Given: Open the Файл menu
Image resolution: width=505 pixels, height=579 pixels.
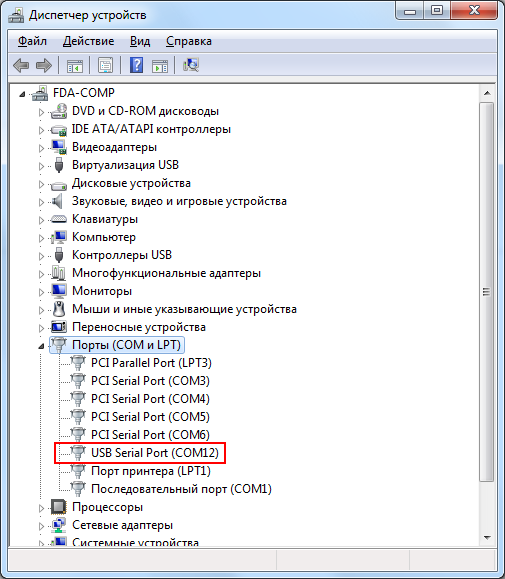Looking at the screenshot, I should point(32,41).
